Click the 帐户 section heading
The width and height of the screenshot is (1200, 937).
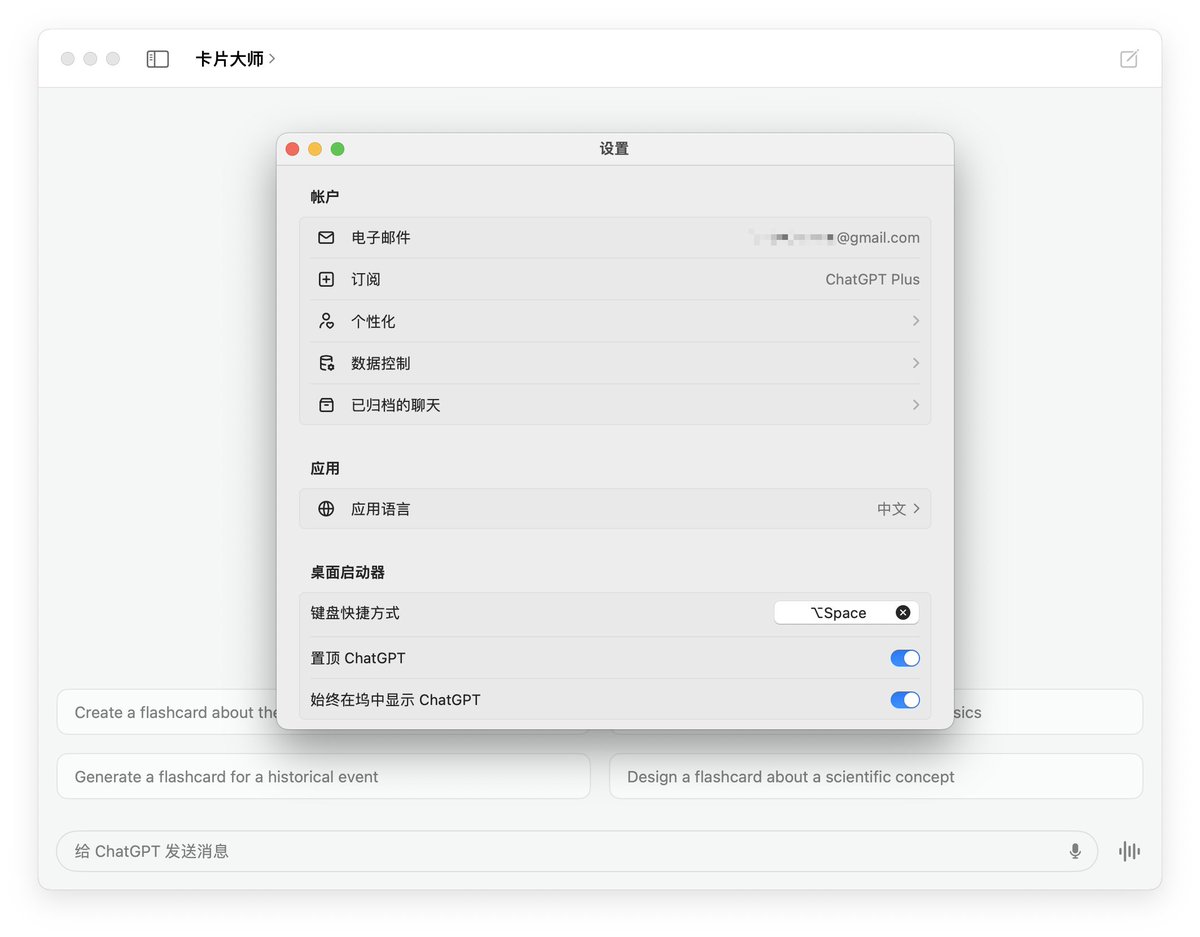(325, 197)
